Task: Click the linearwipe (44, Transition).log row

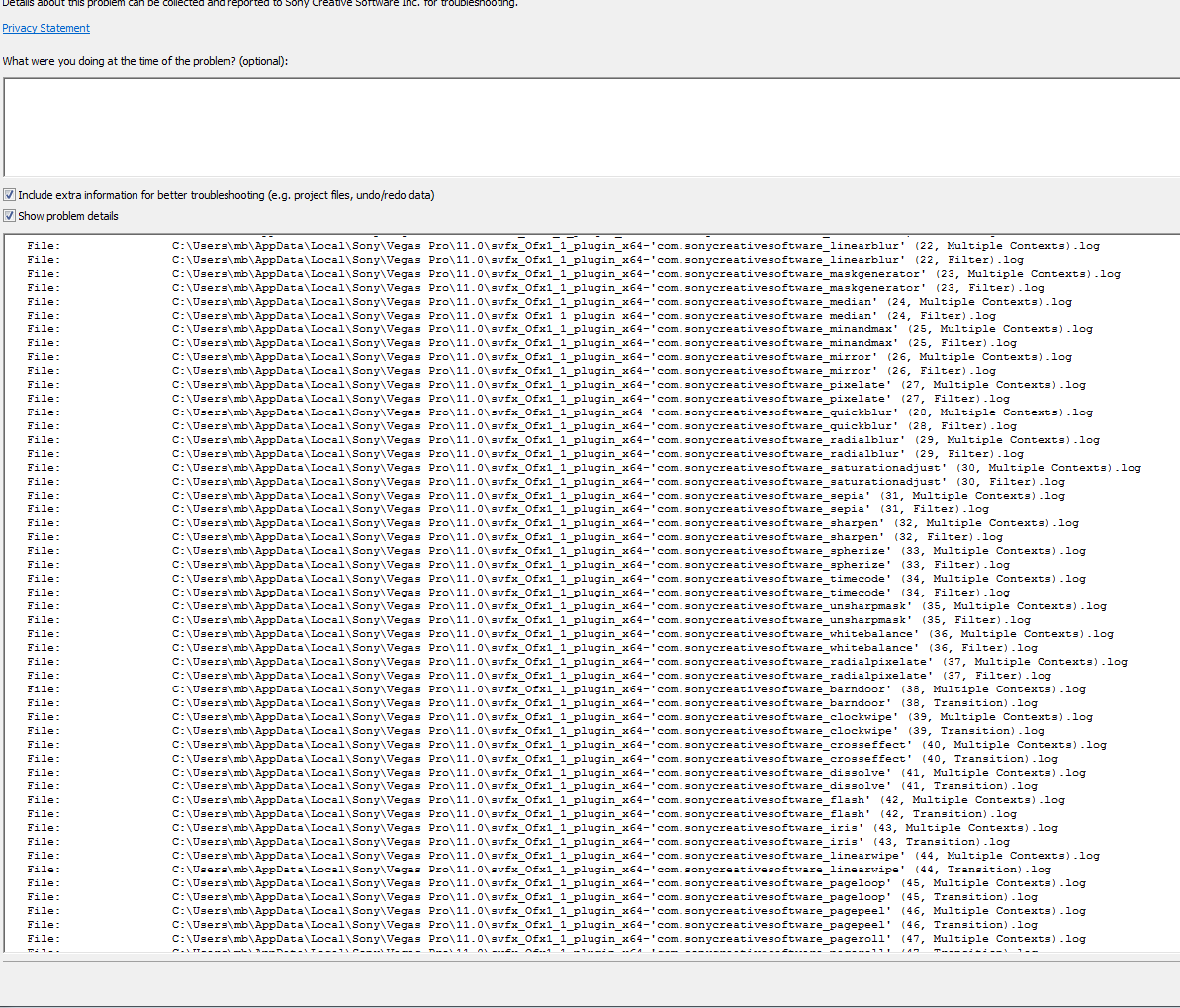Action: pyautogui.click(x=539, y=870)
